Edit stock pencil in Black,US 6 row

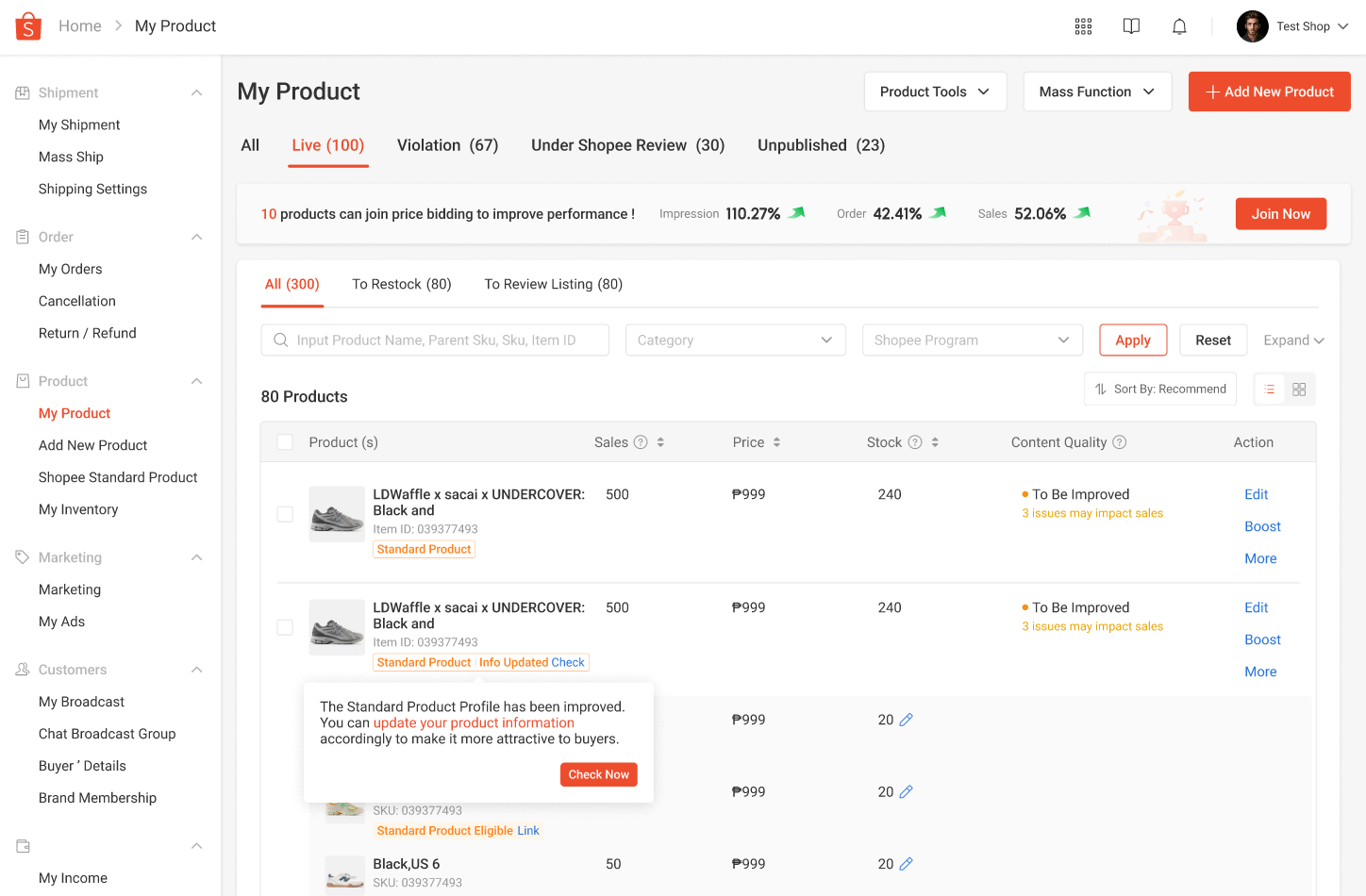click(906, 864)
